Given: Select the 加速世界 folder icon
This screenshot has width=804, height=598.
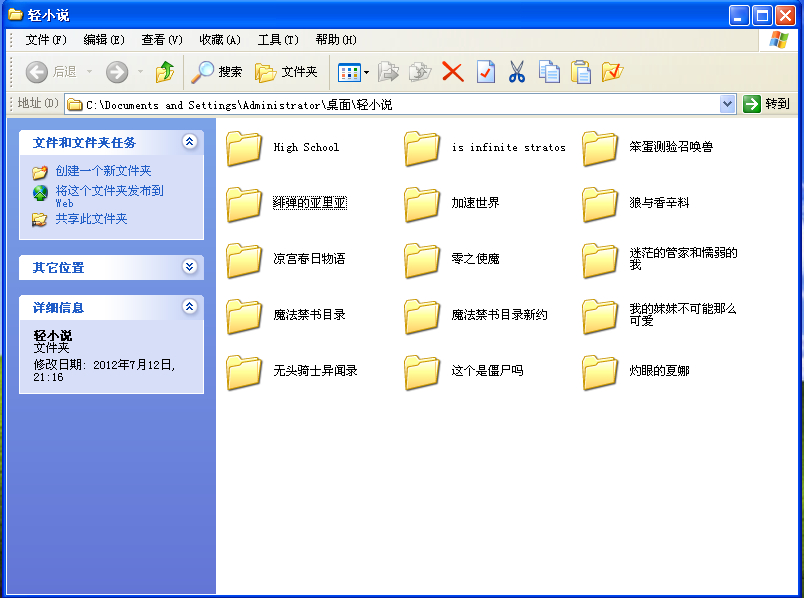Looking at the screenshot, I should pyautogui.click(x=422, y=204).
